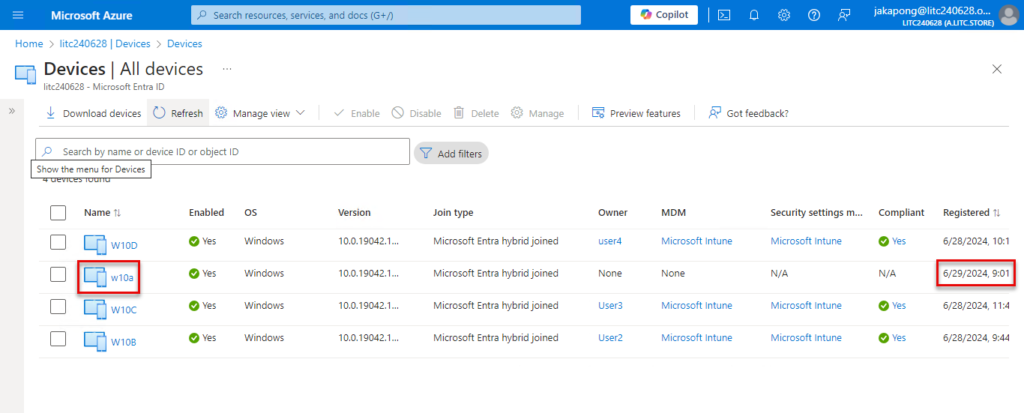The image size is (1024, 413).
Task: Refresh the device list
Action: click(178, 113)
